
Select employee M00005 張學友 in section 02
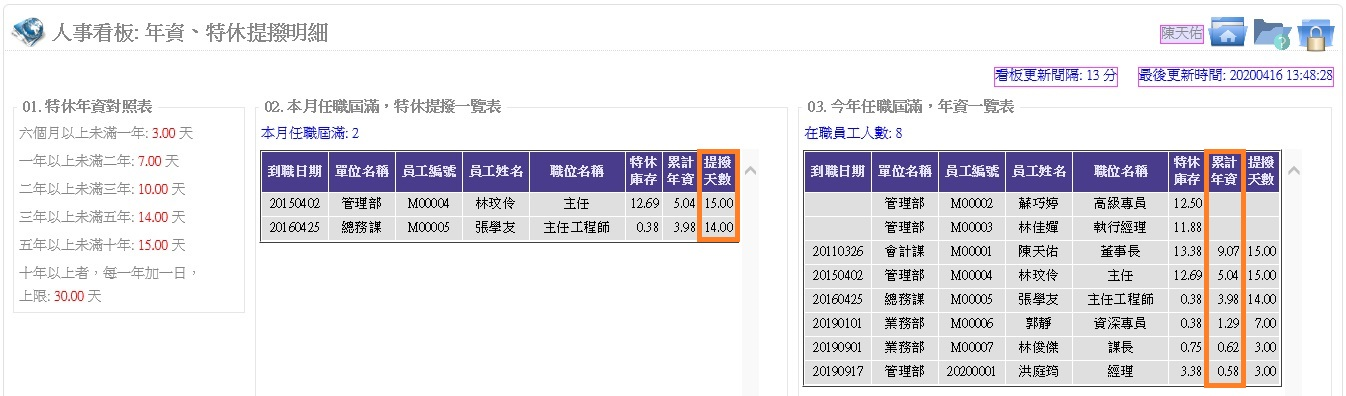[499, 227]
